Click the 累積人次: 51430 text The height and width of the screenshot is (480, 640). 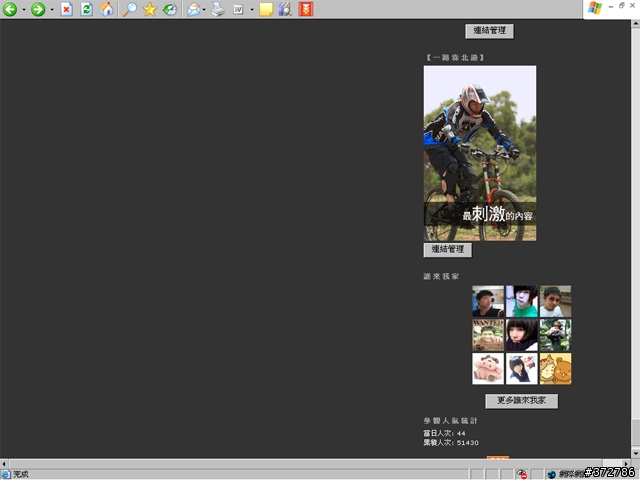(451, 442)
